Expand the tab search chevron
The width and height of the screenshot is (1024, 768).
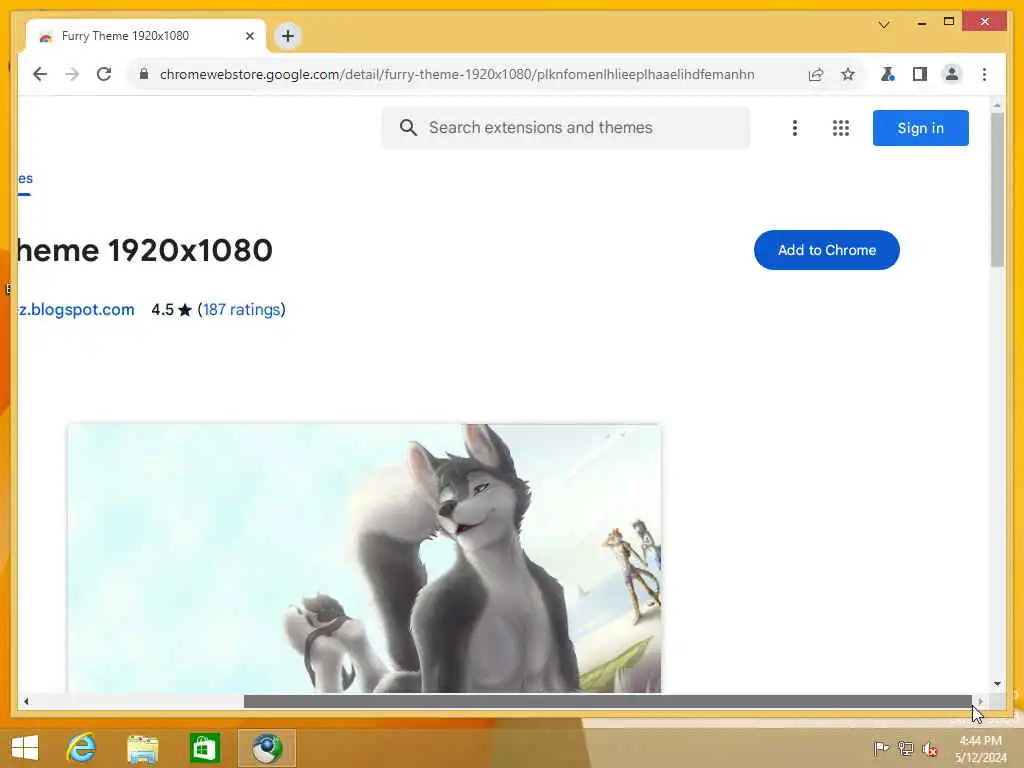tap(884, 25)
